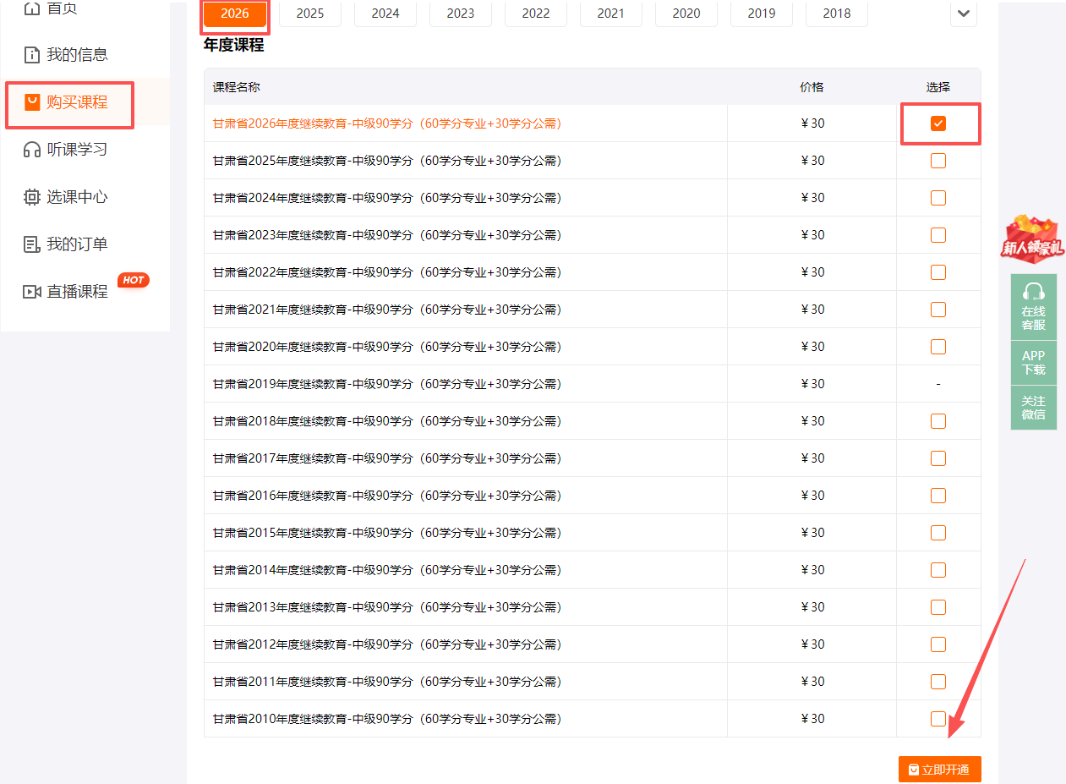Open the APP 下载 download panel
The width and height of the screenshot is (1066, 784).
[1033, 360]
